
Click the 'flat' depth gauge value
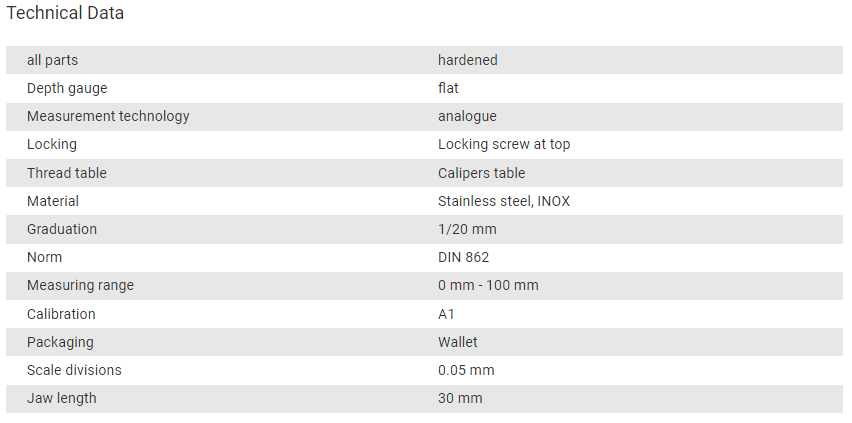pyautogui.click(x=448, y=88)
